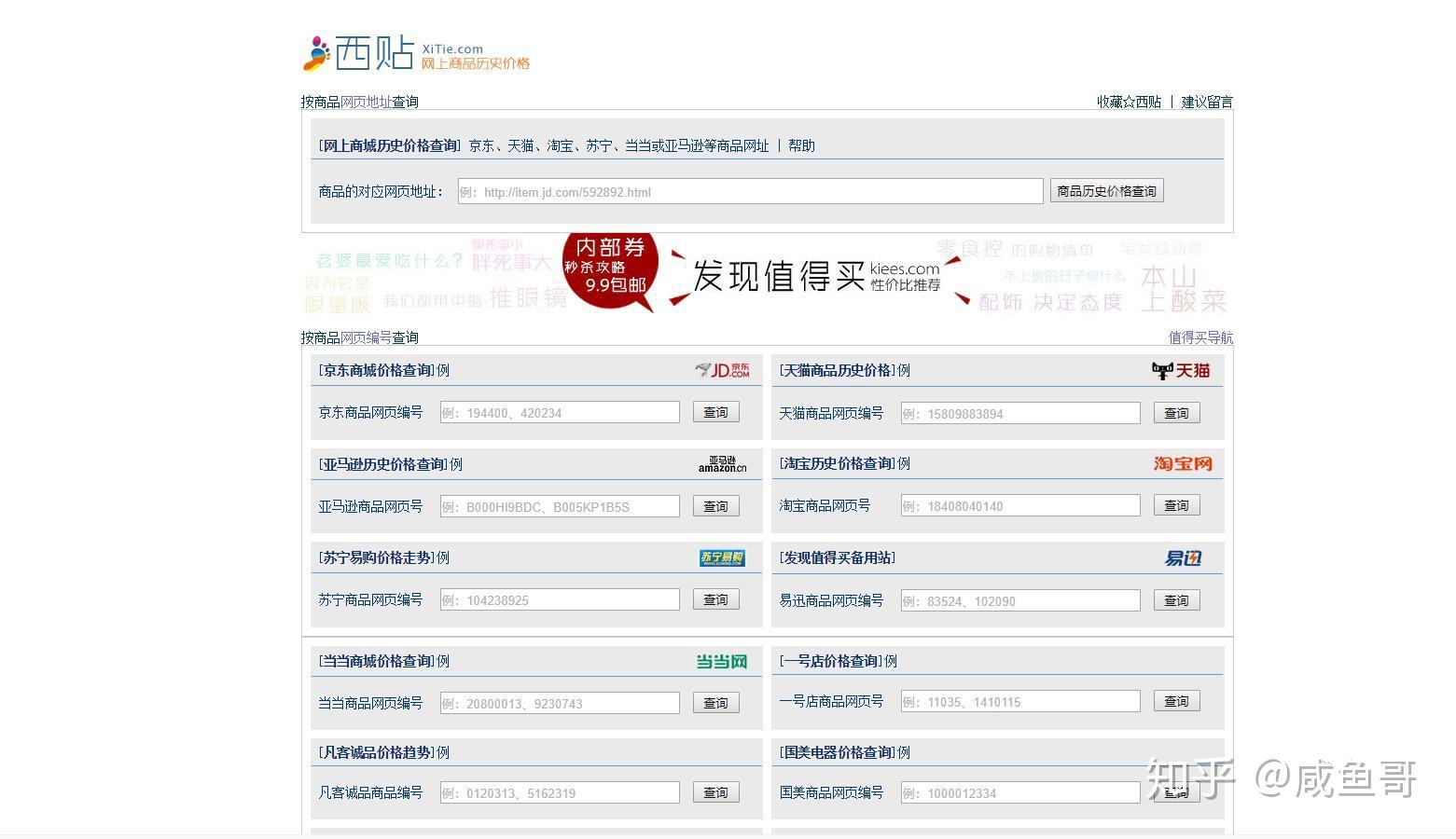Open the 发现值得买 kiees.com banner
Viewport: 1456px width, 839px height.
767,275
